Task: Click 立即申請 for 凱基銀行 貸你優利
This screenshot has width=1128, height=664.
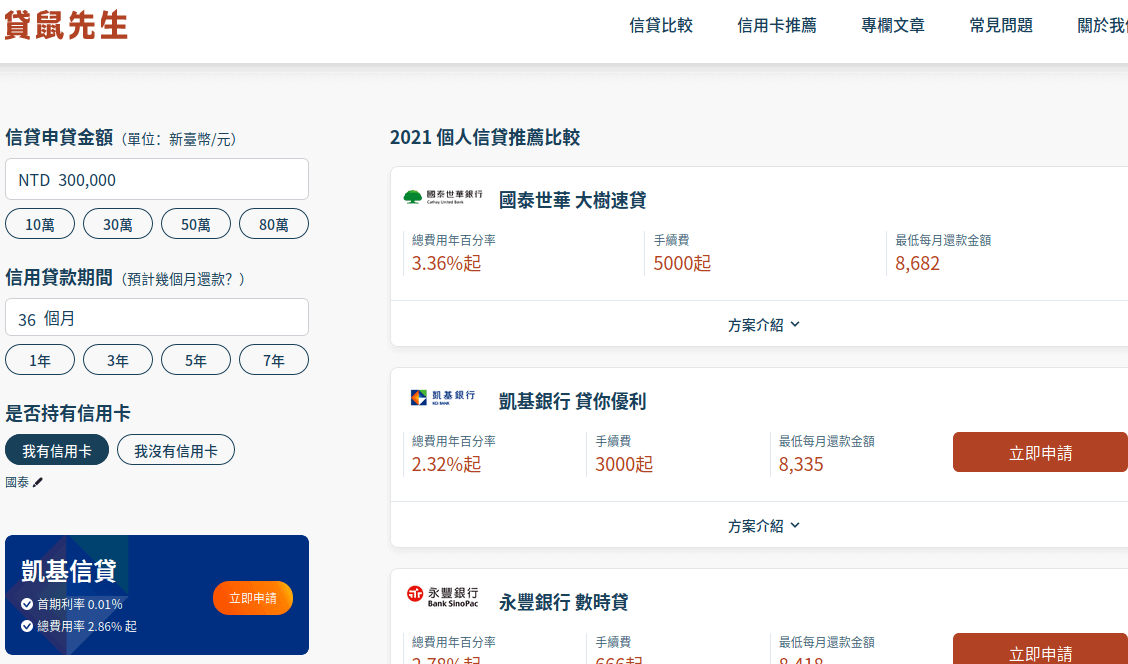Action: [1040, 452]
